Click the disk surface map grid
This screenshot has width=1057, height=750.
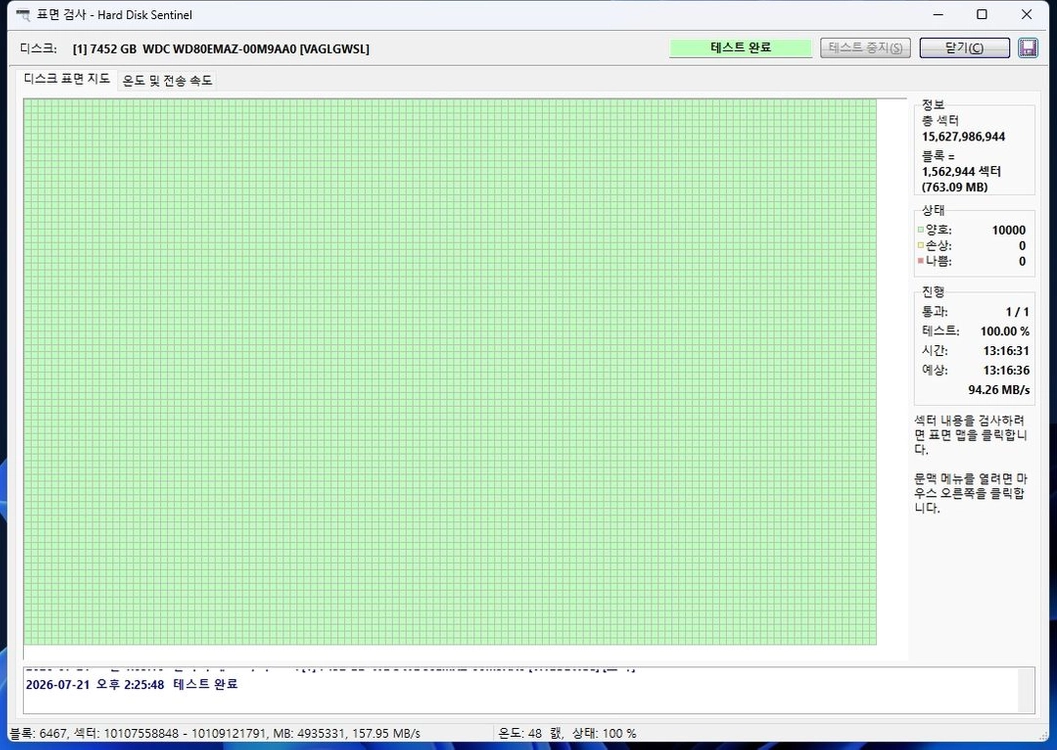pos(450,372)
